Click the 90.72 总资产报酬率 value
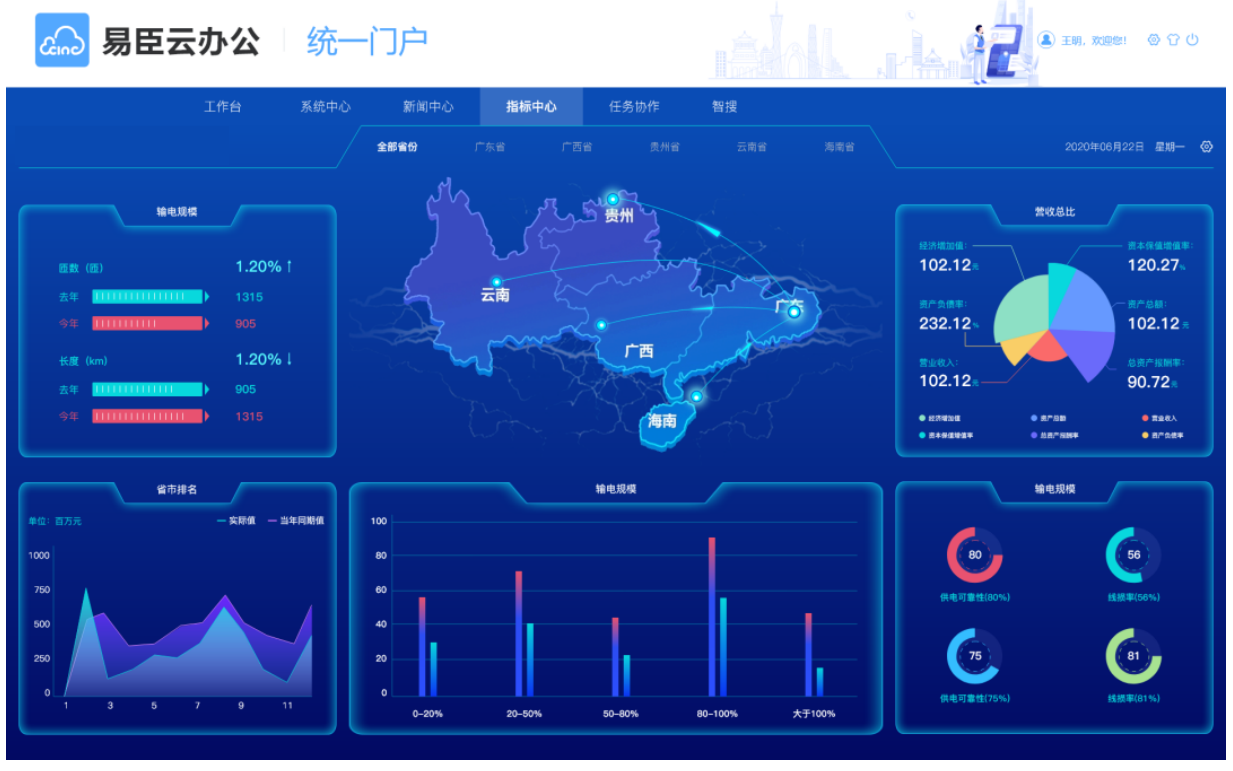1233x771 pixels. (1148, 382)
